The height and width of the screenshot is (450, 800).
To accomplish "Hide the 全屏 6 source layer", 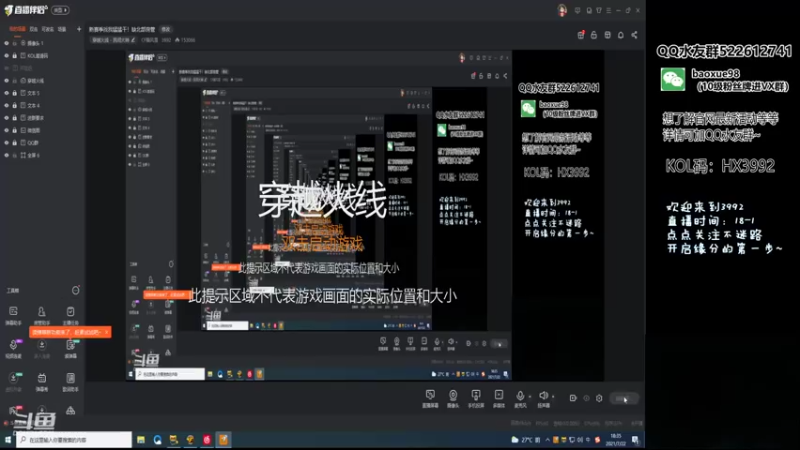I will click(7, 155).
